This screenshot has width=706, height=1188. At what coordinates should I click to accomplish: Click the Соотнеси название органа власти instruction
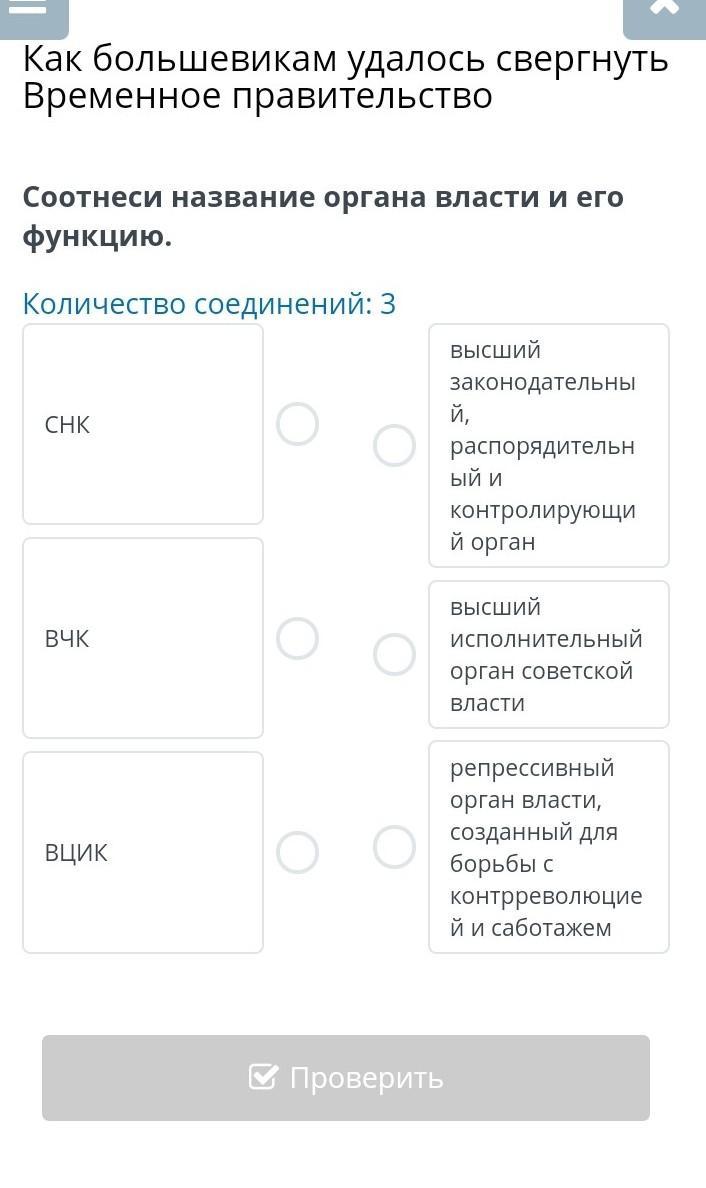coord(323,217)
